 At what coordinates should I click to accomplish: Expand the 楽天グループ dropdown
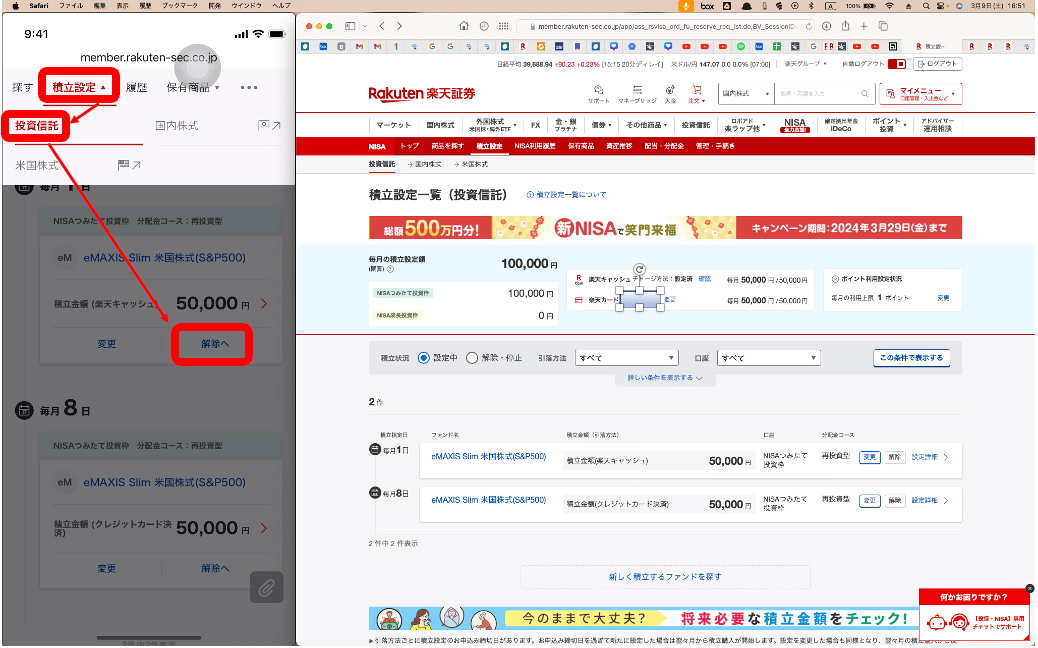(x=806, y=64)
